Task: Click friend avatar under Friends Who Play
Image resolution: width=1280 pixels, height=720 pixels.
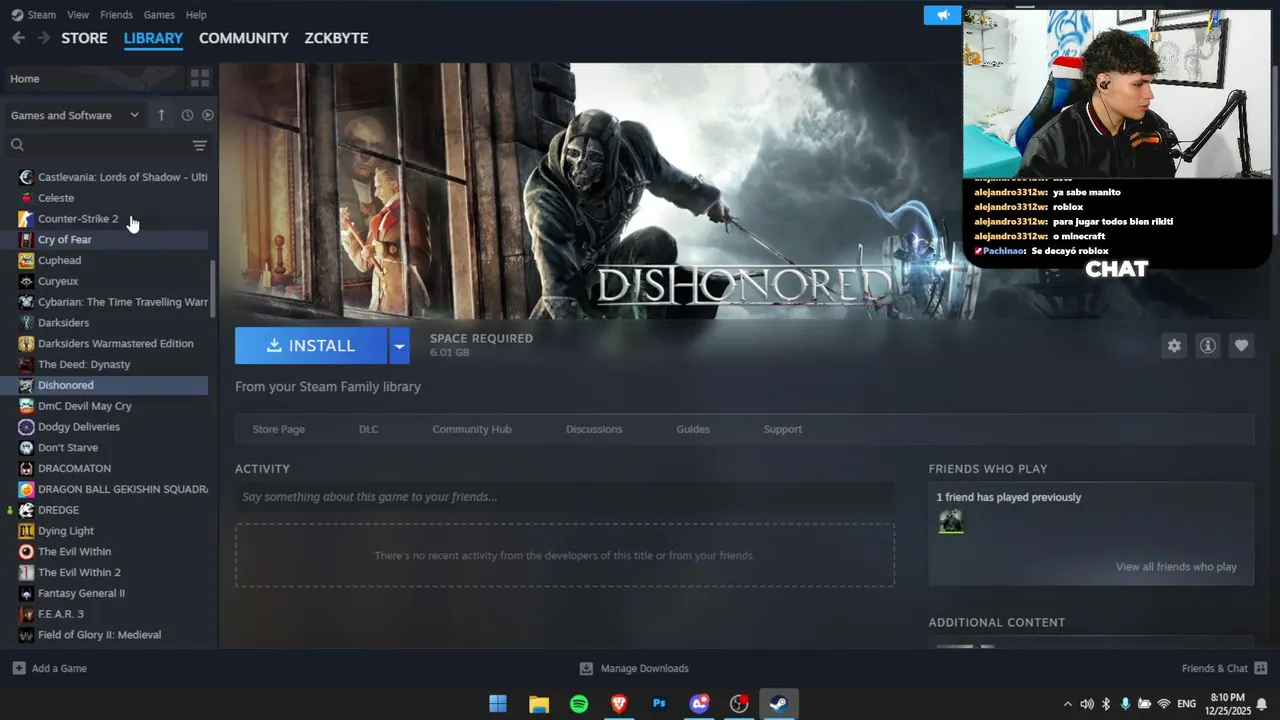Action: click(x=950, y=521)
